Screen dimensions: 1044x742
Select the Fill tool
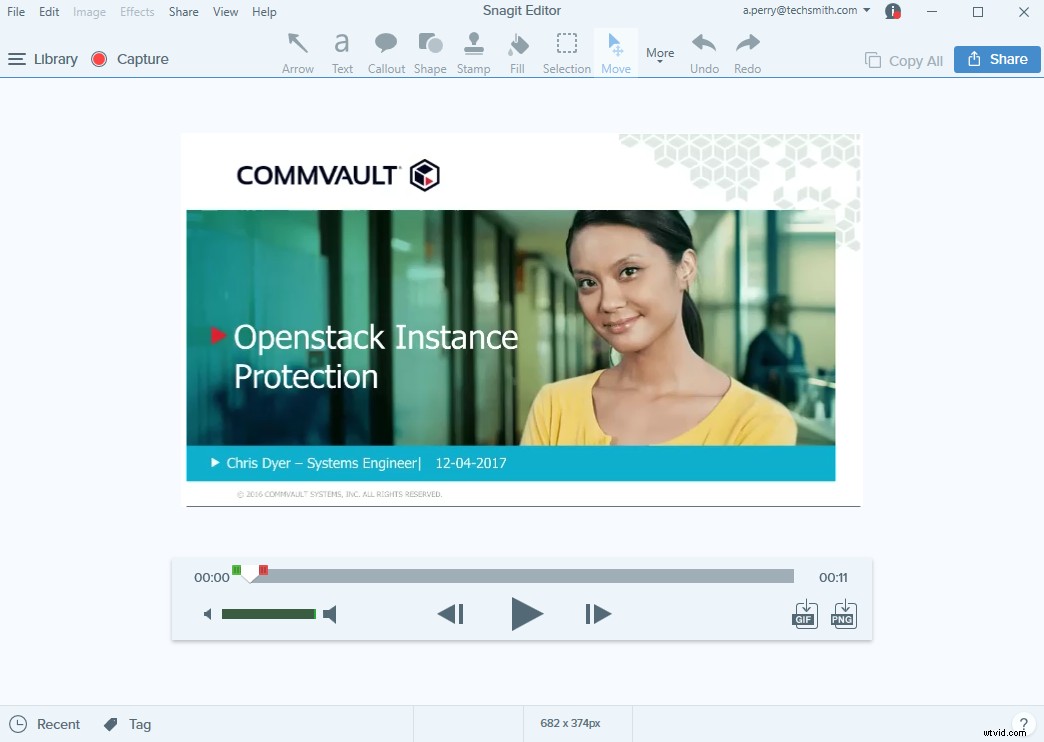pos(517,51)
